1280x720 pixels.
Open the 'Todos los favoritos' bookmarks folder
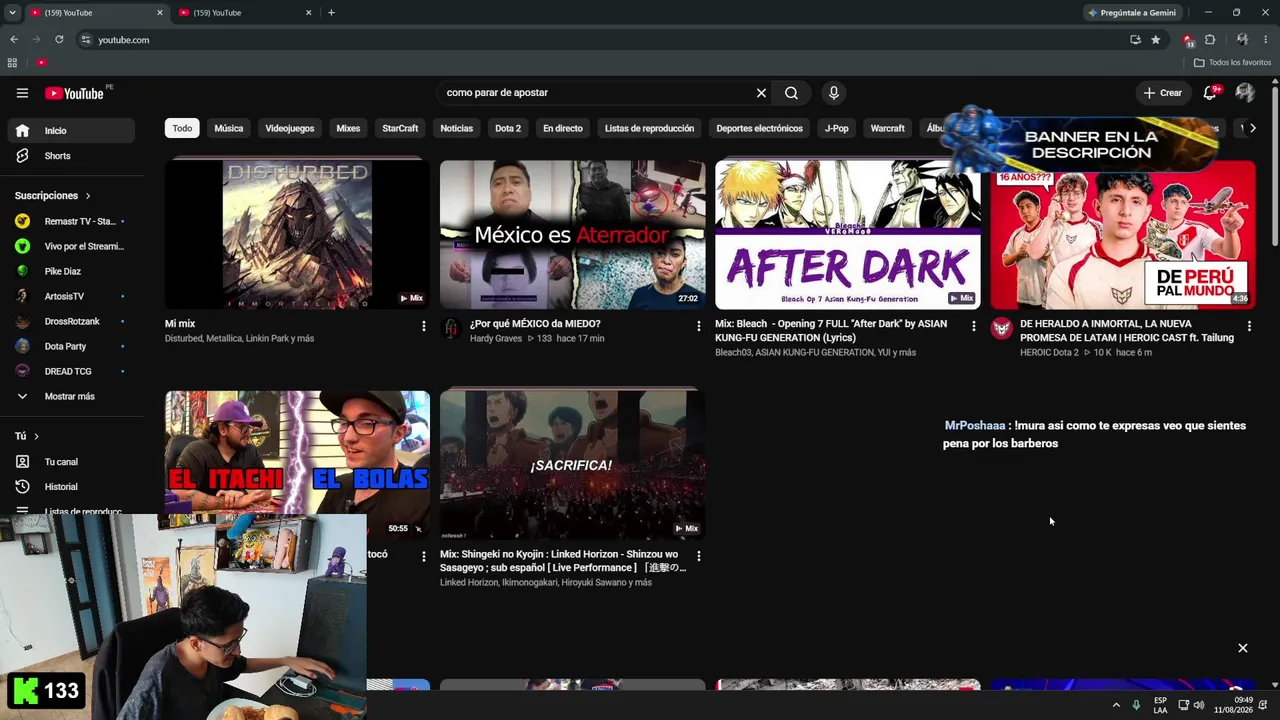click(1233, 62)
